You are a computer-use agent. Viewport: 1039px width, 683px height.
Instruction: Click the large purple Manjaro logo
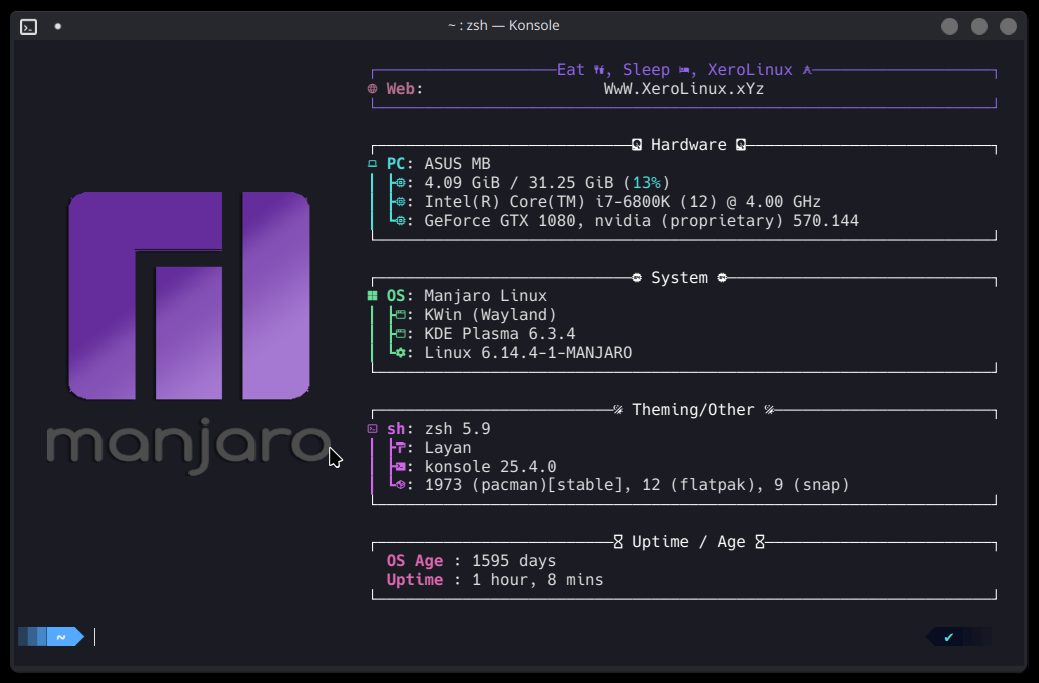(188, 296)
